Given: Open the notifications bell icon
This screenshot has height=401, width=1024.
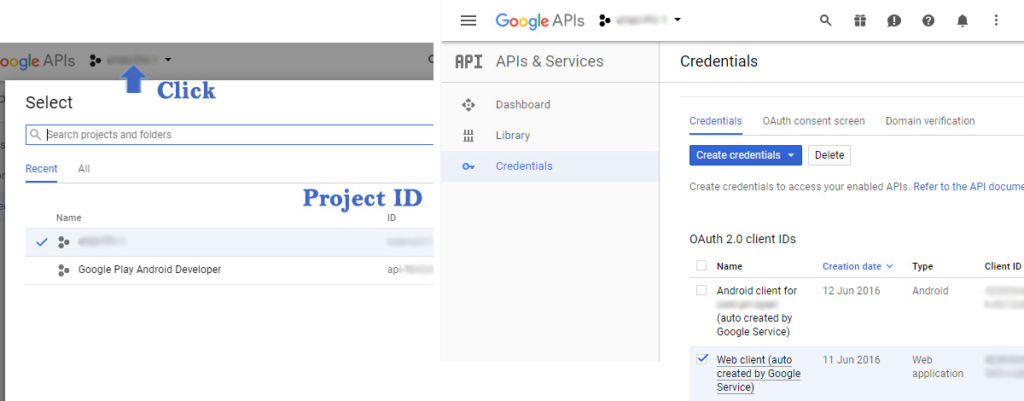Looking at the screenshot, I should tap(962, 21).
